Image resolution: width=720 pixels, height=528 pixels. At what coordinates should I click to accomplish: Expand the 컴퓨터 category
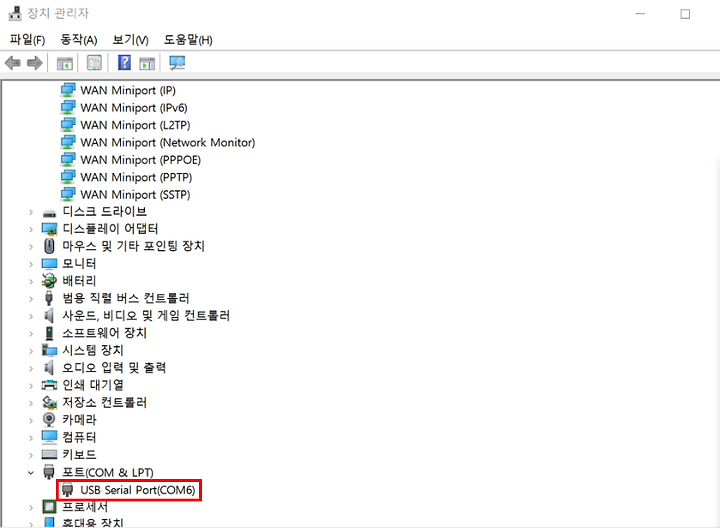(31, 438)
